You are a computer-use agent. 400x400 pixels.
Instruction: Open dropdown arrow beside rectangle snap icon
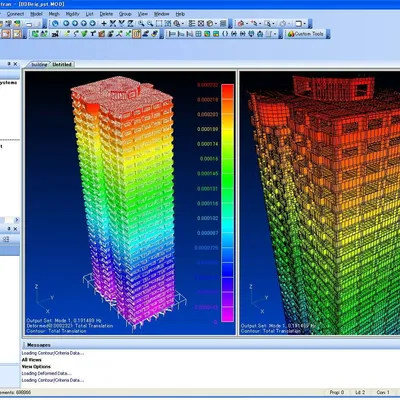coord(304,24)
